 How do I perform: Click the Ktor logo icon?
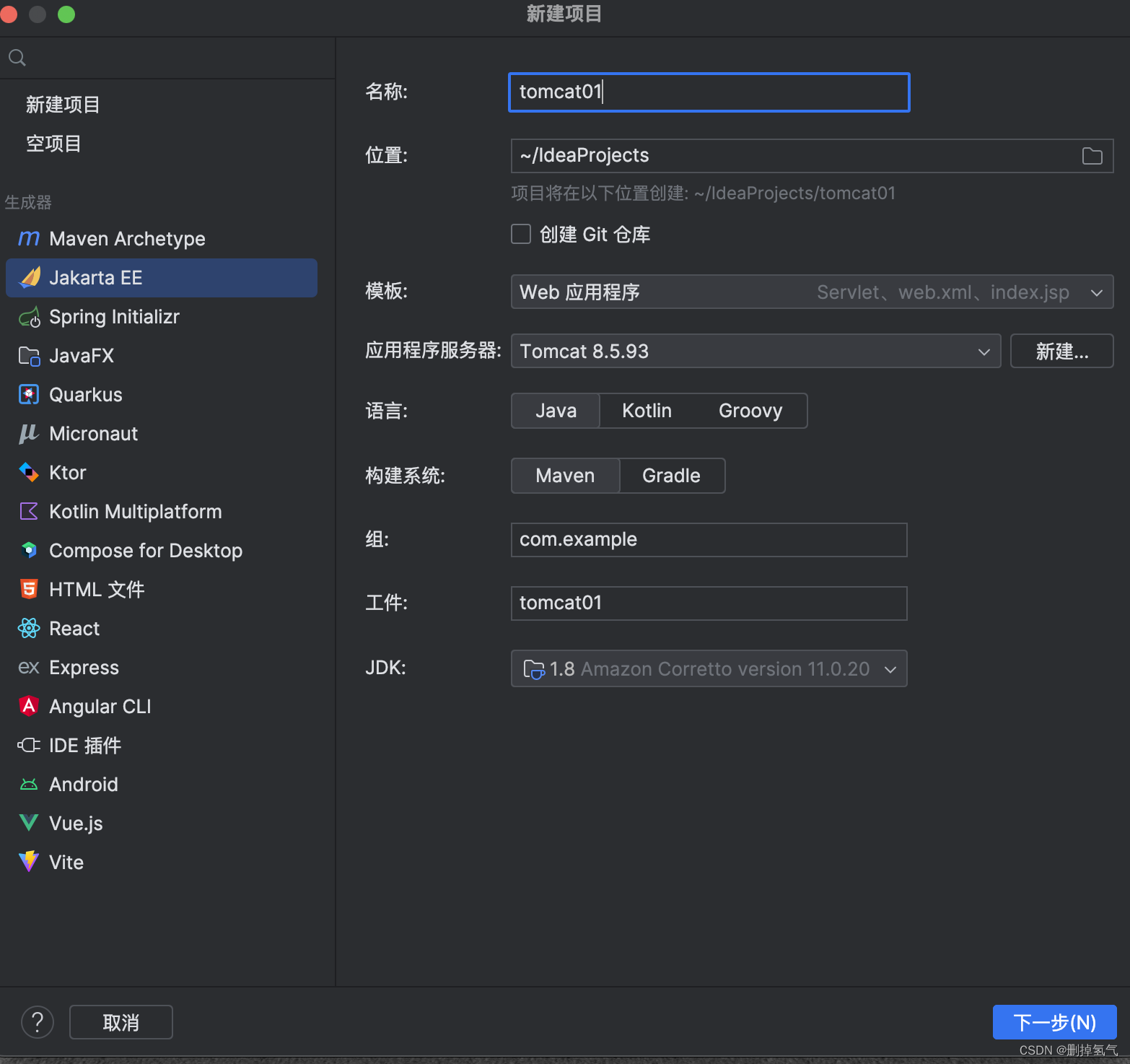coord(29,472)
